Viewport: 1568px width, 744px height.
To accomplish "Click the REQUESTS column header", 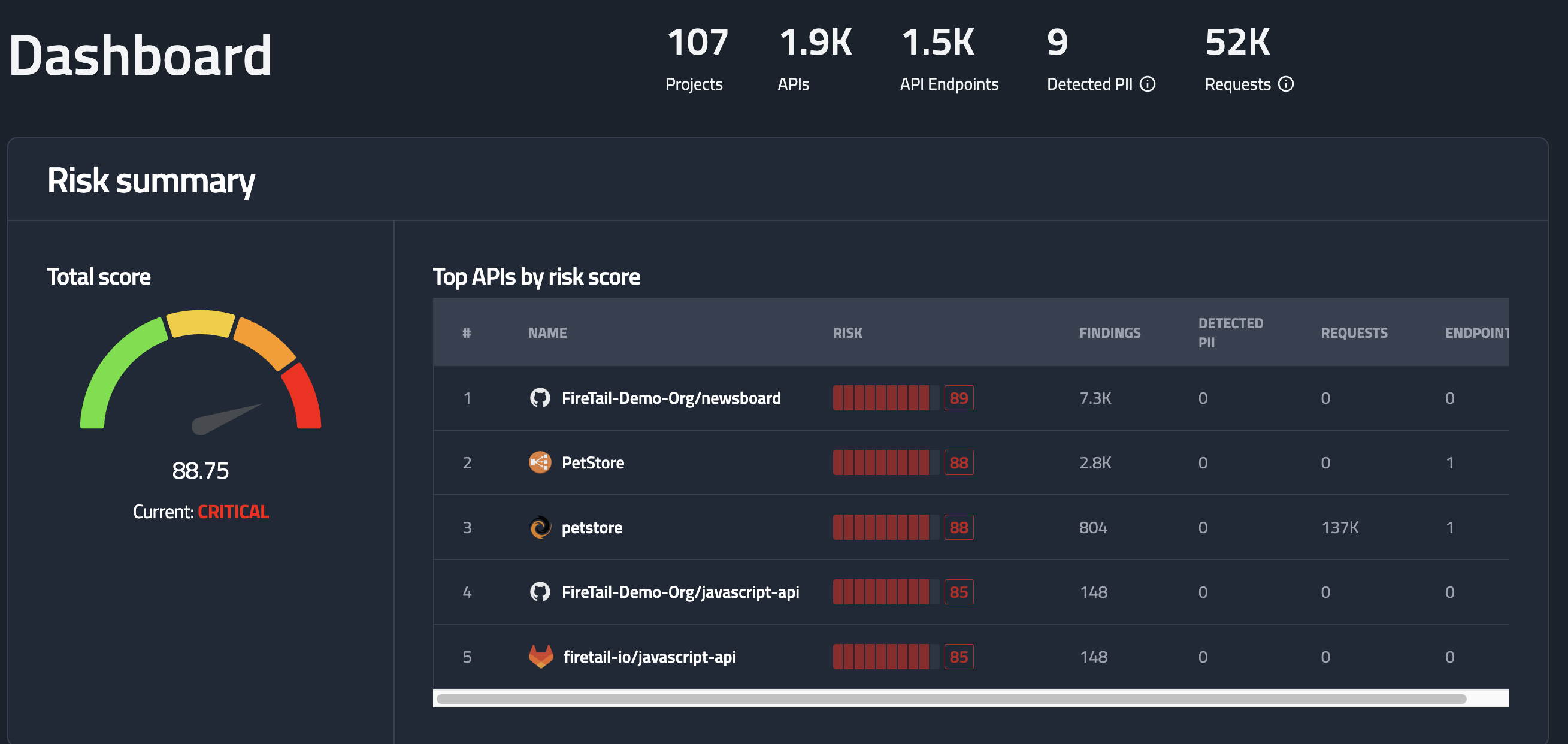I will [1353, 332].
